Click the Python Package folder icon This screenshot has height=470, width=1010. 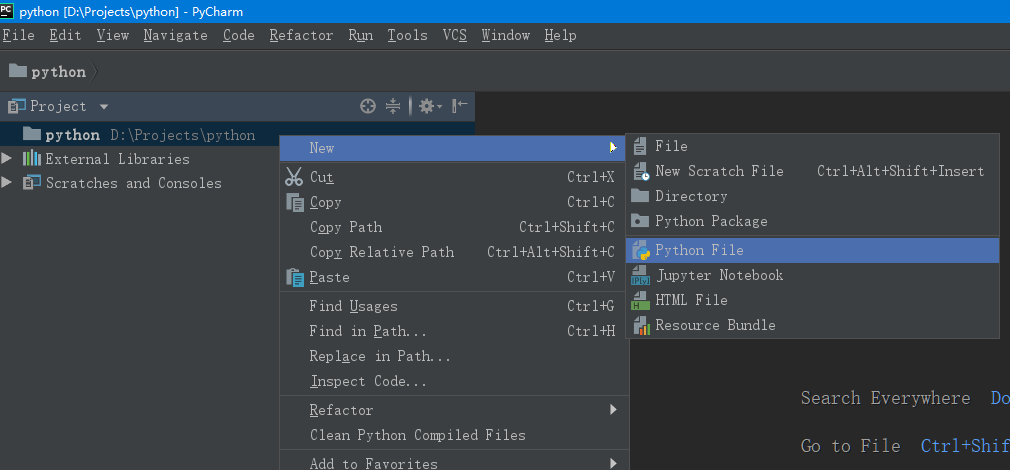(640, 221)
